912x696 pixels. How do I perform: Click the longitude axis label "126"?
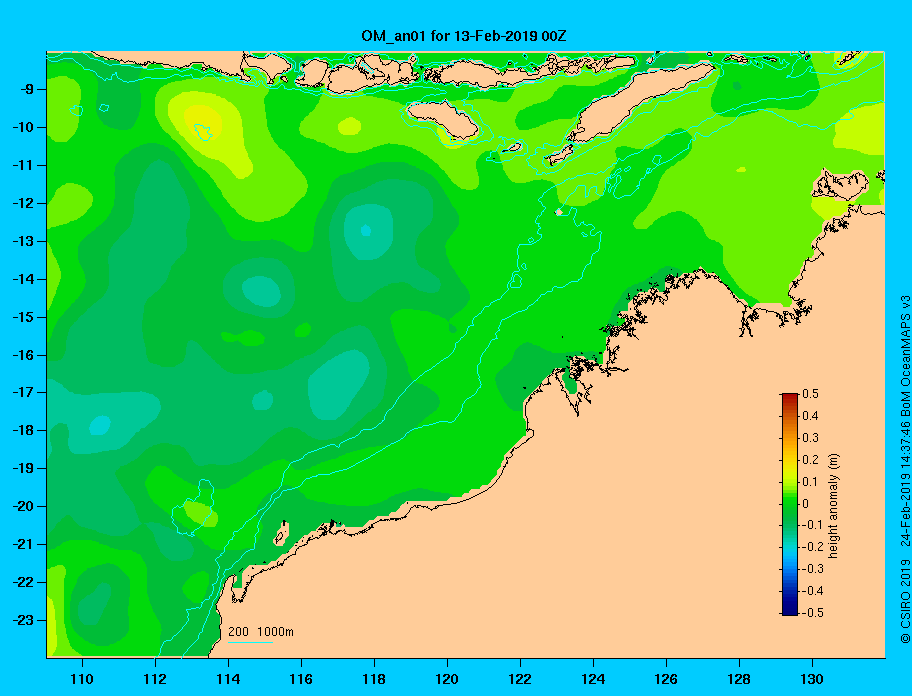666,679
